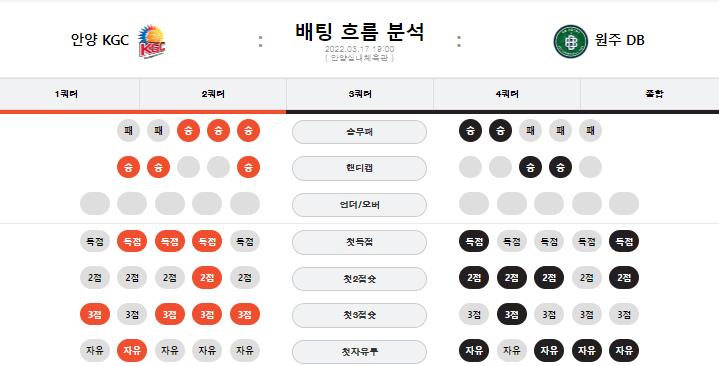The width and height of the screenshot is (719, 366).
Task: Click the 언더/오버 category button
Action: coord(360,205)
